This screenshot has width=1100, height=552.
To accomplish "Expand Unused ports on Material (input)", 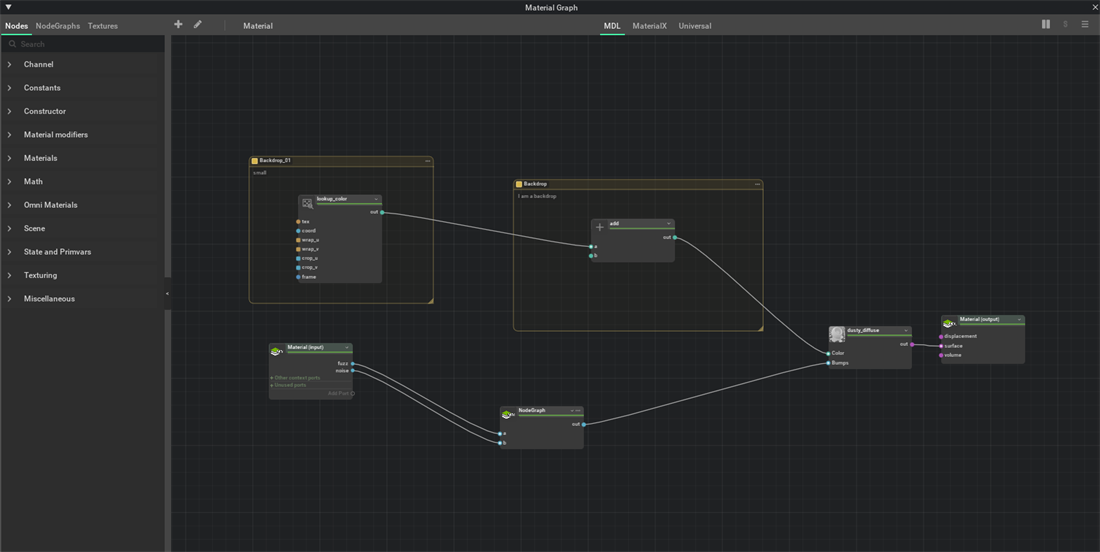I will (x=288, y=385).
